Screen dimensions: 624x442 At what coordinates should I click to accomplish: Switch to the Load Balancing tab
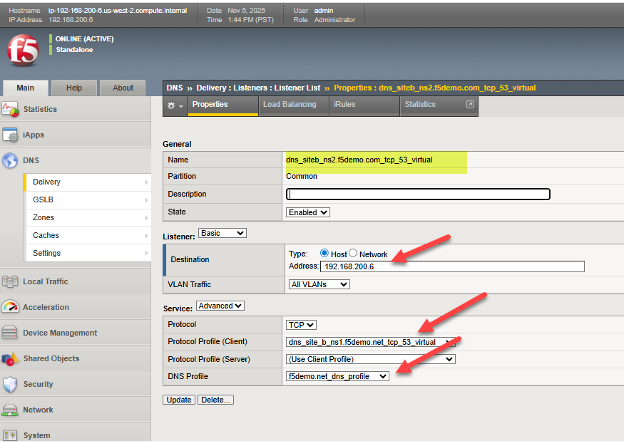288,104
